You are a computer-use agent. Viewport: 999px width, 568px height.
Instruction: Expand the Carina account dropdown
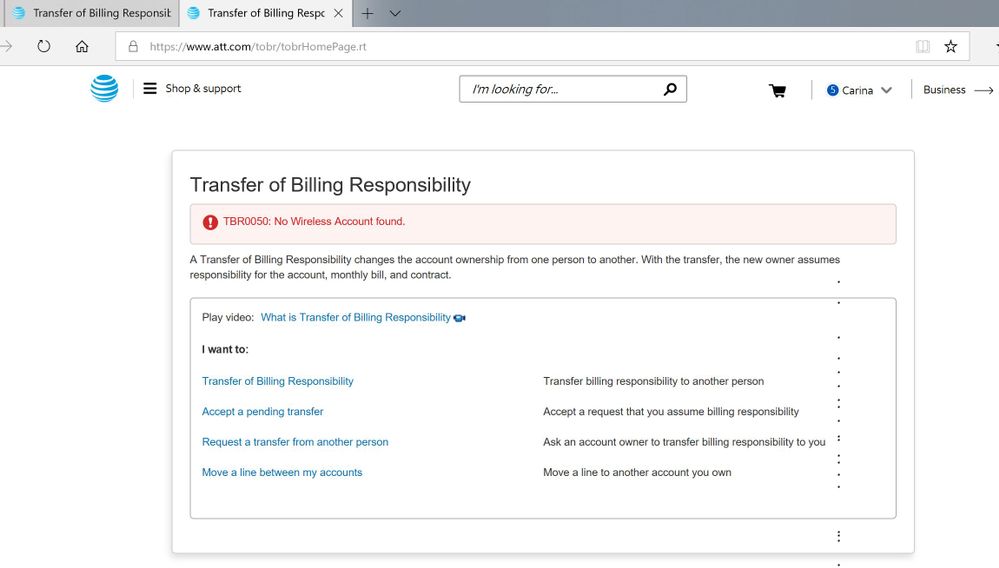860,90
